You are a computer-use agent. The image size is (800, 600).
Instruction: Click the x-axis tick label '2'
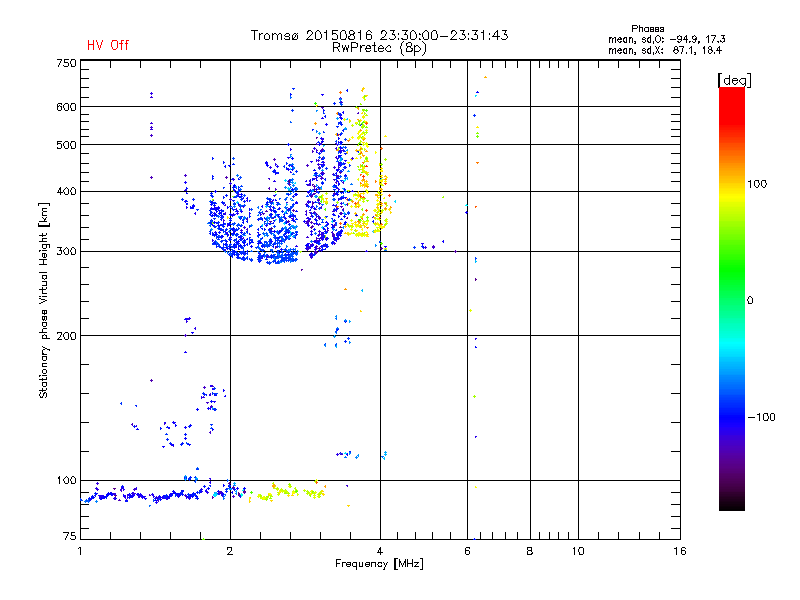coord(230,551)
